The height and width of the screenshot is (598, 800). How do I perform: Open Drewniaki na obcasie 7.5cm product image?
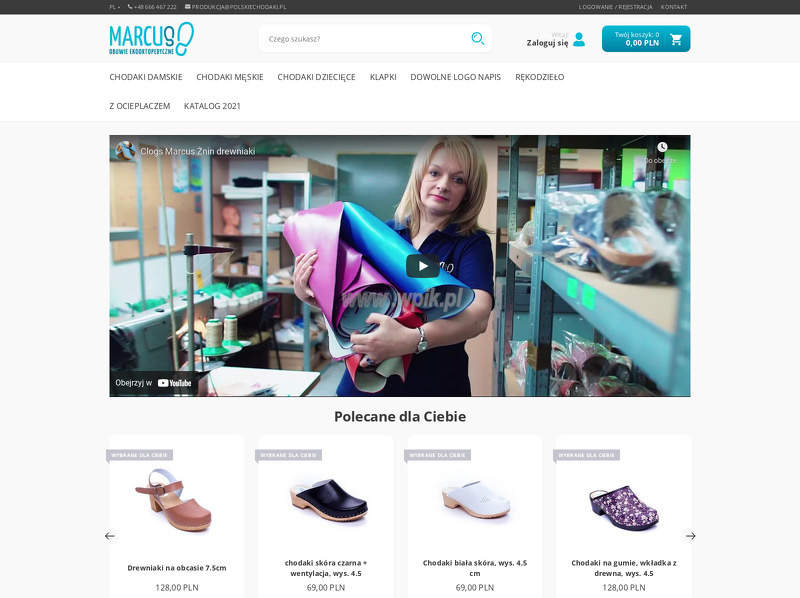pyautogui.click(x=177, y=501)
